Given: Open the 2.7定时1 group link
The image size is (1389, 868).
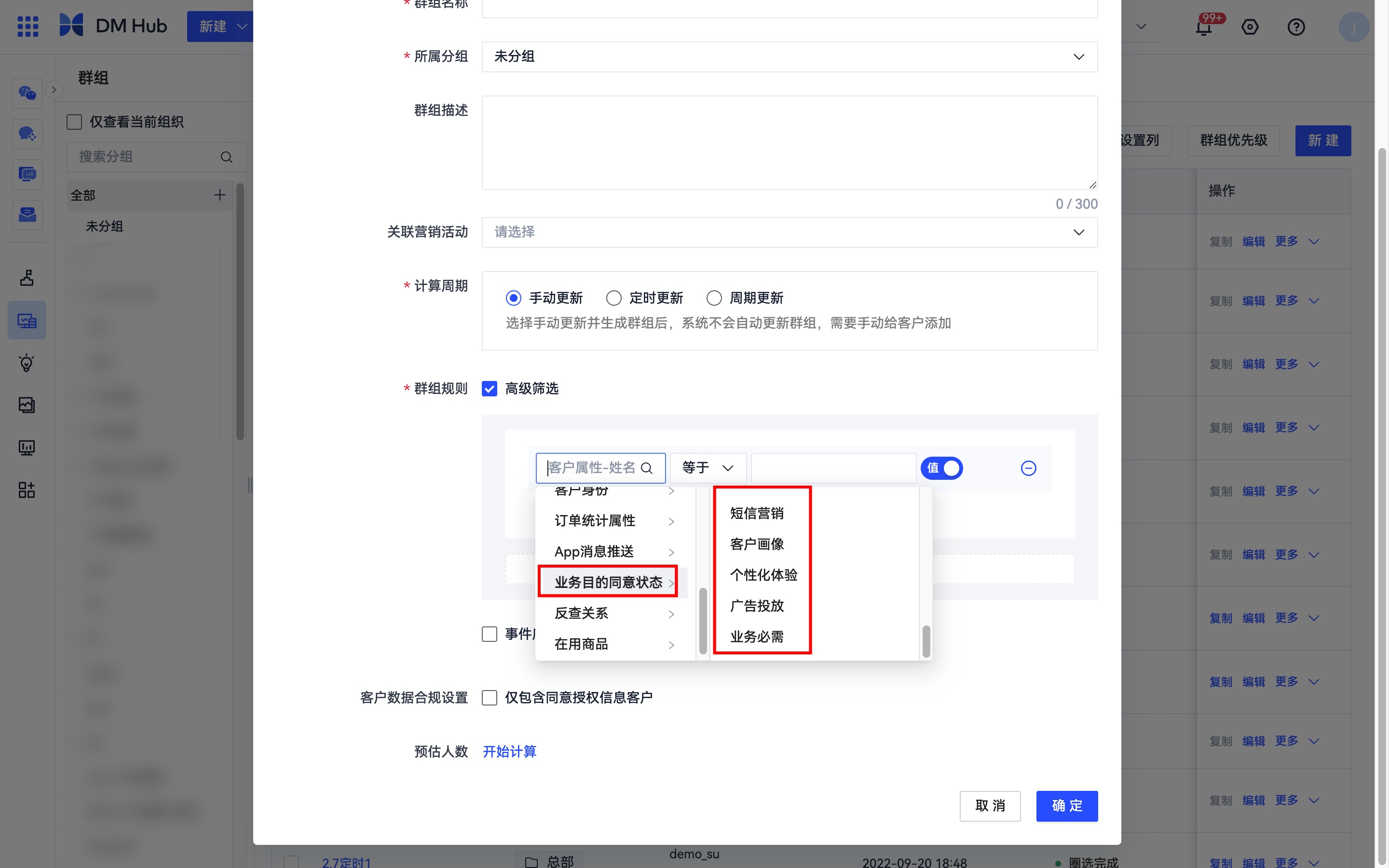Looking at the screenshot, I should pyautogui.click(x=347, y=862).
